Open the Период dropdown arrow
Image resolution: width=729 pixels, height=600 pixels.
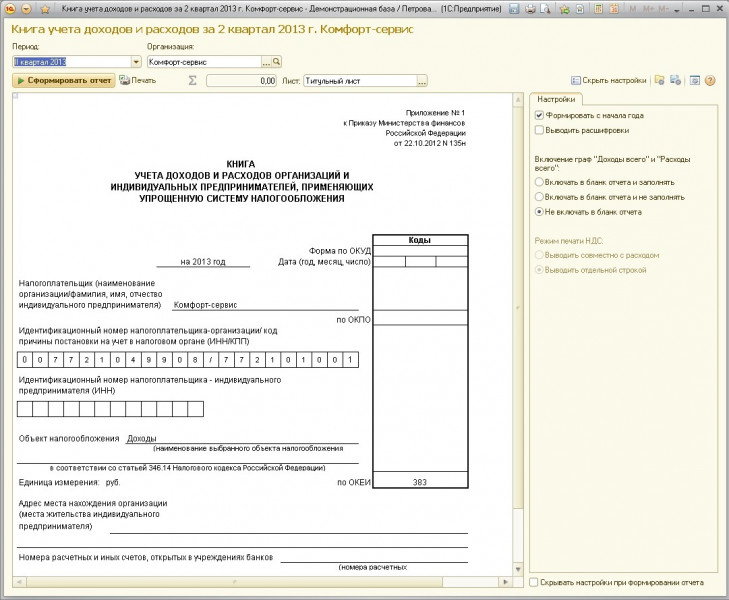136,62
